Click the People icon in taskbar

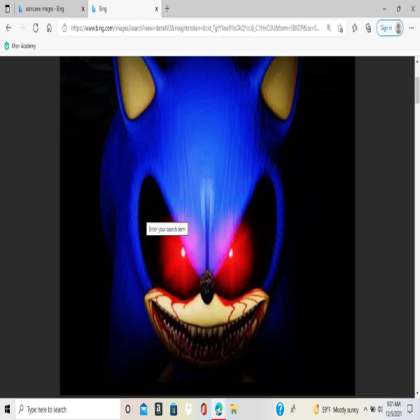click(x=293, y=409)
